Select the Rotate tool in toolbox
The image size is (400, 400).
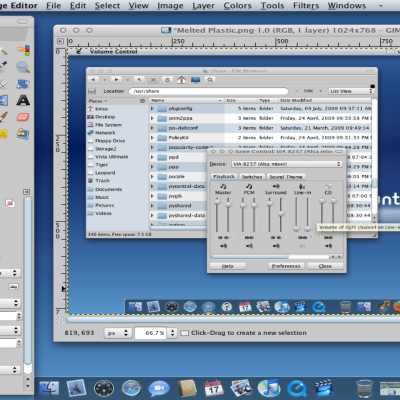pos(23,84)
